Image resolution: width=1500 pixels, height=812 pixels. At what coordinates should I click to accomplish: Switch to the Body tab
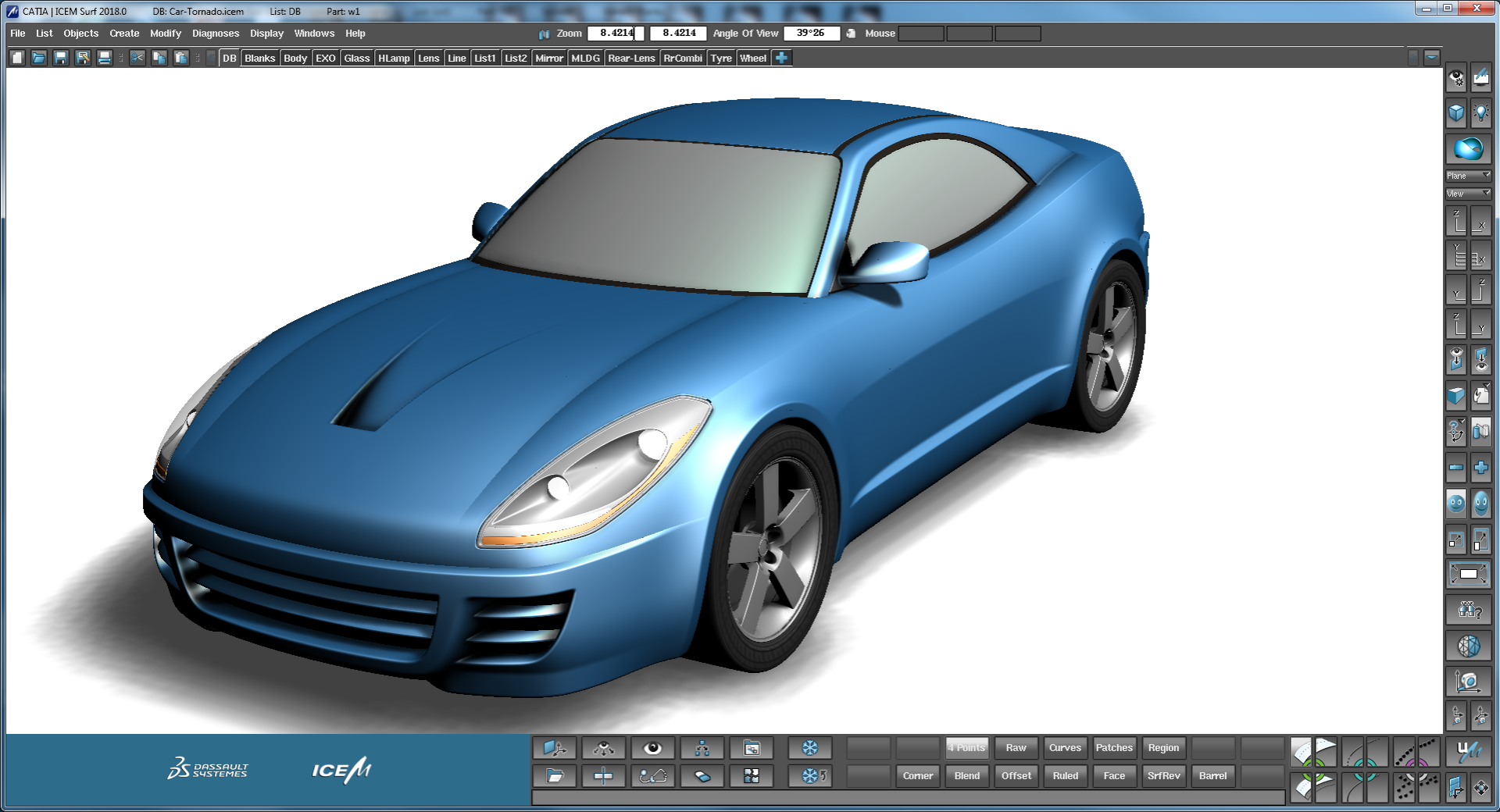(295, 57)
